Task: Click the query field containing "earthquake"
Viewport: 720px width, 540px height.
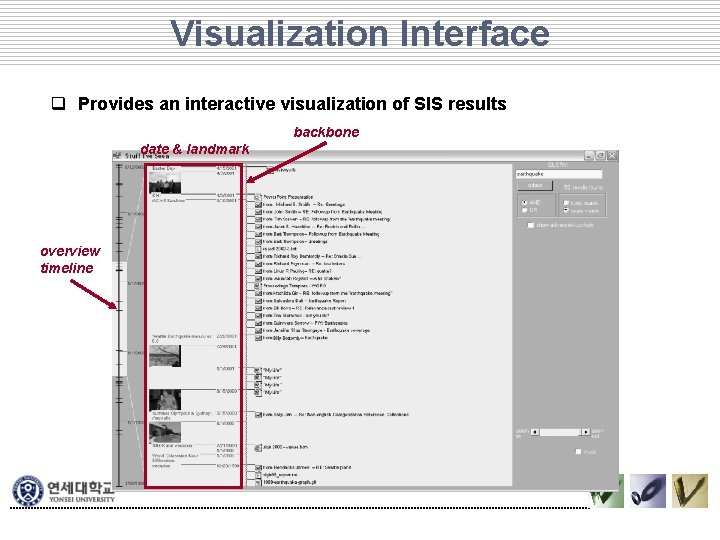Action: [558, 174]
